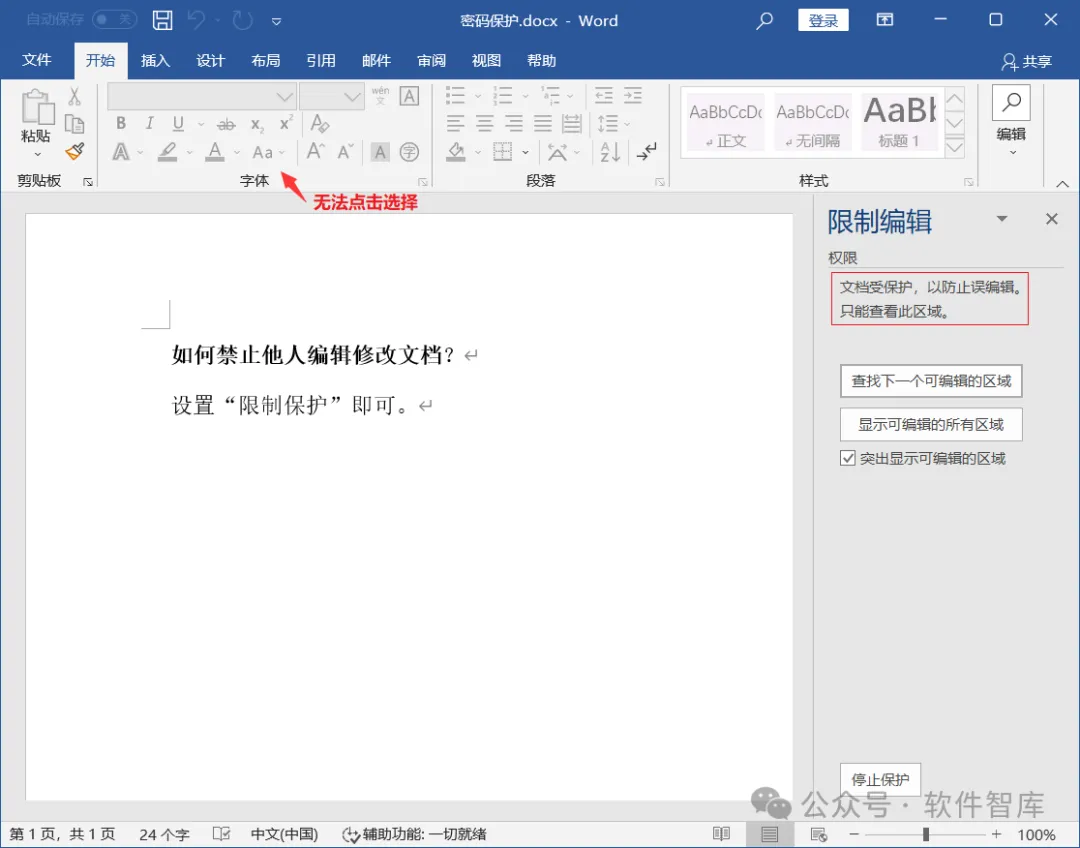
Task: Click the 登录 sign-in button
Action: pos(823,20)
